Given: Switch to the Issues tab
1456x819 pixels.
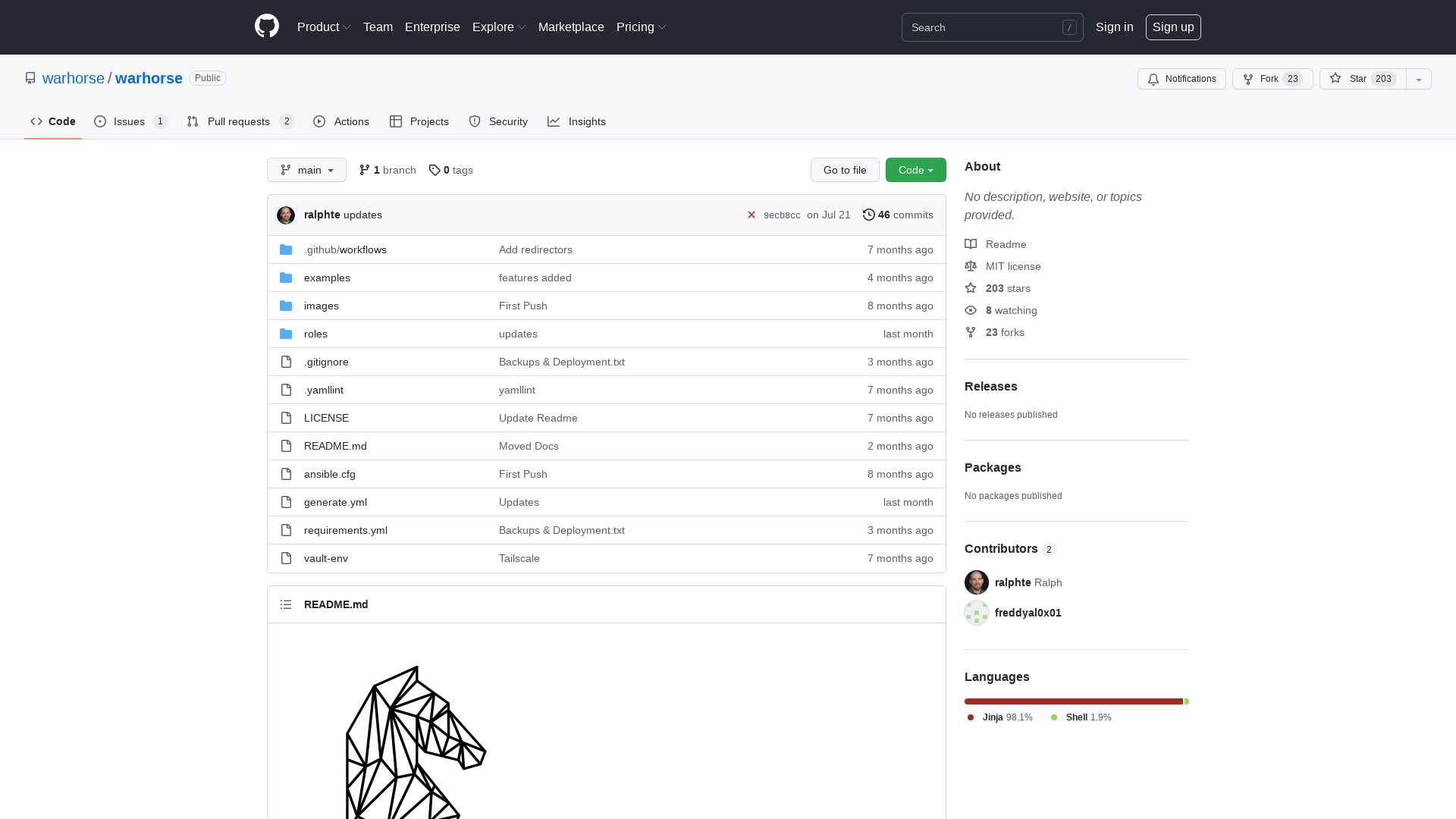Looking at the screenshot, I should tap(130, 121).
